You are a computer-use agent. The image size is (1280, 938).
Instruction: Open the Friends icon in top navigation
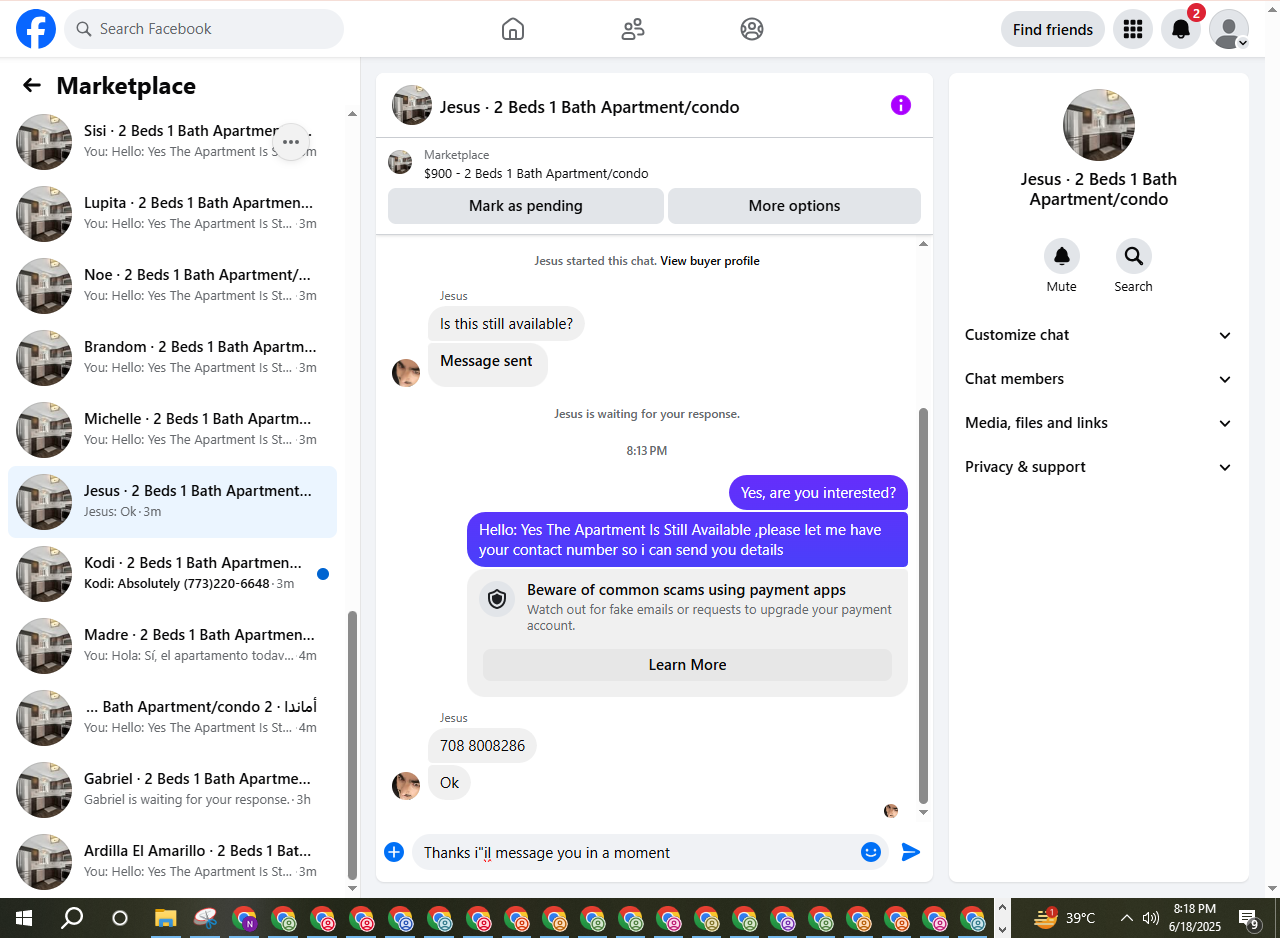click(x=633, y=29)
